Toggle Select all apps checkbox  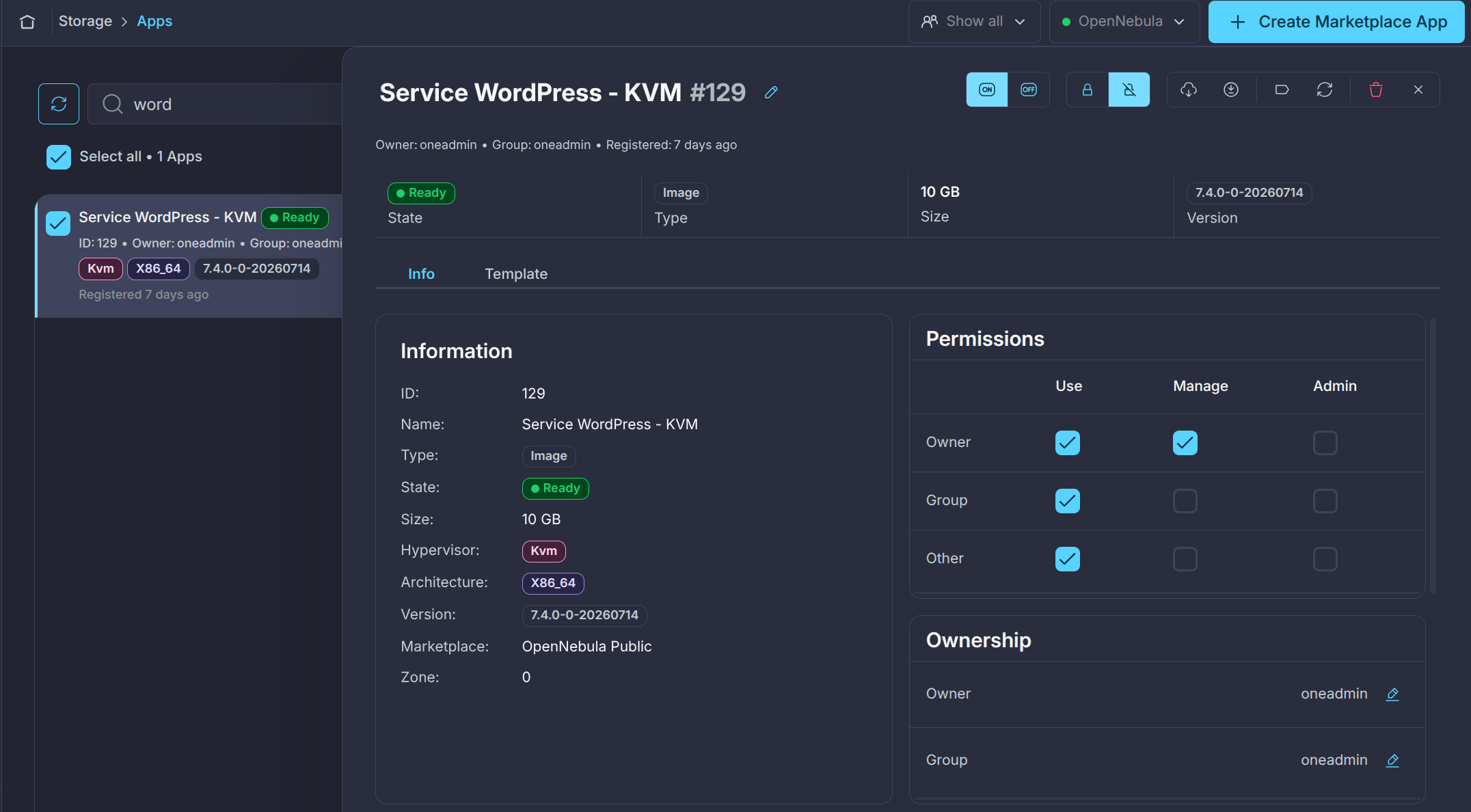tap(59, 157)
